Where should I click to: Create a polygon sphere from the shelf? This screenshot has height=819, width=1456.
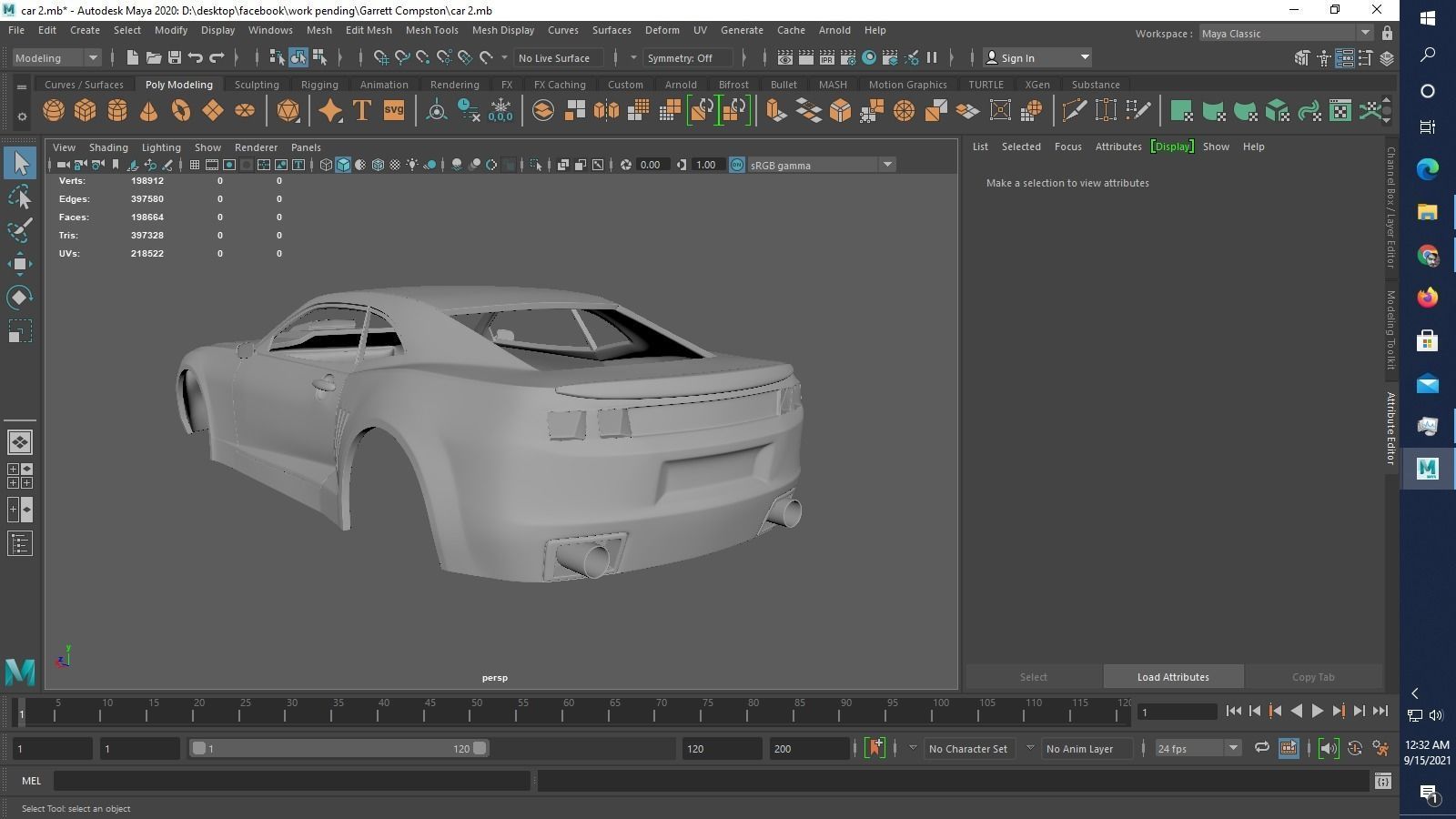[x=54, y=111]
